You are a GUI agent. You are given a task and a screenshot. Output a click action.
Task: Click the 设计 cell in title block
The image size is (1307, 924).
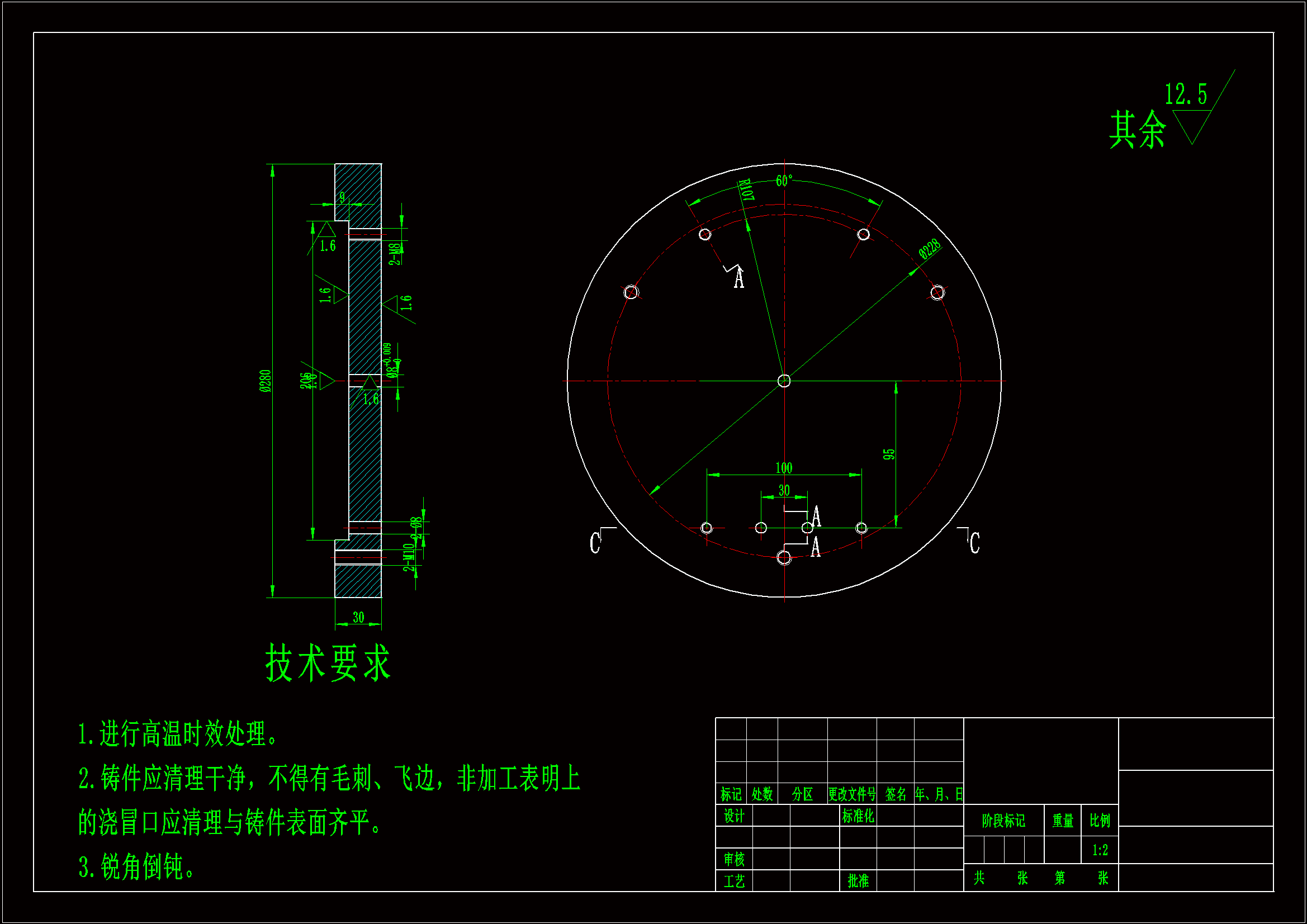pos(734,817)
